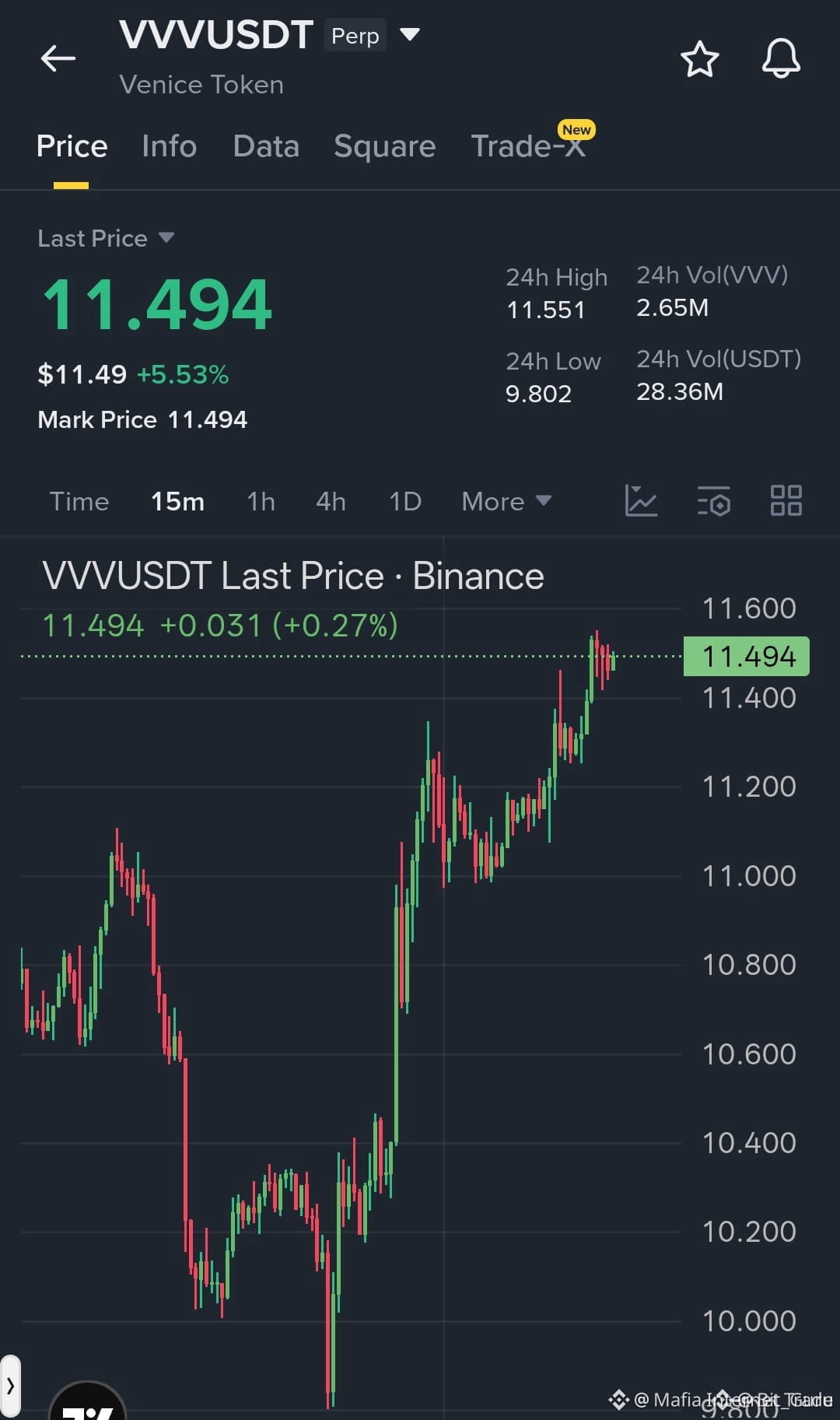This screenshot has width=840, height=1420.
Task: Select the 1h chart interval
Action: click(261, 501)
